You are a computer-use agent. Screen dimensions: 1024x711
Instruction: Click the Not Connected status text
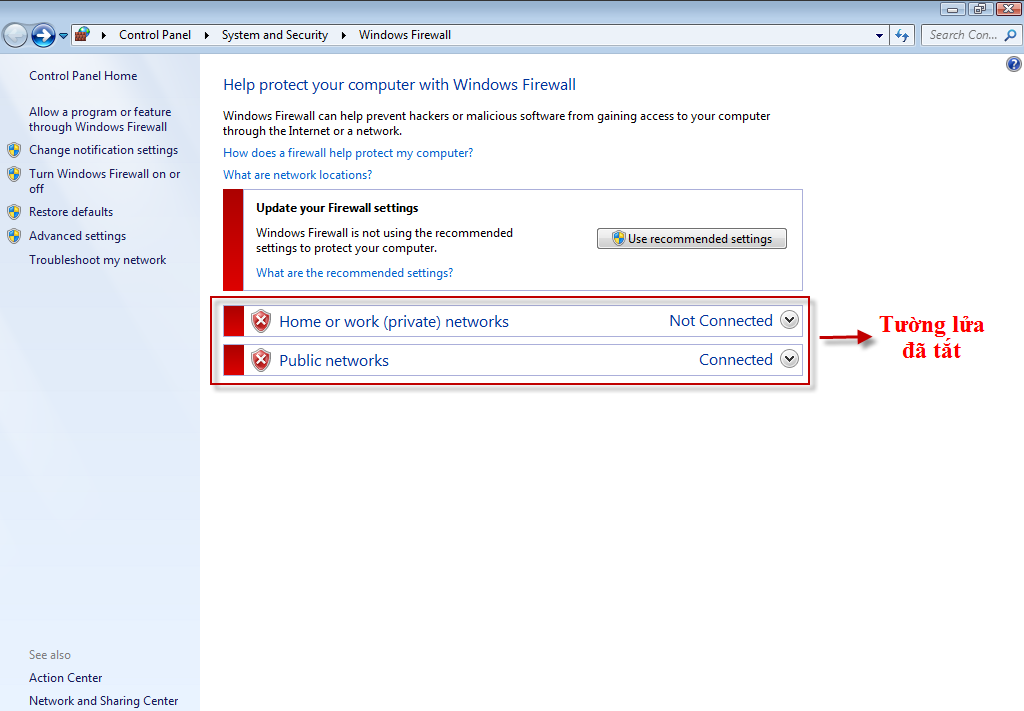point(721,321)
